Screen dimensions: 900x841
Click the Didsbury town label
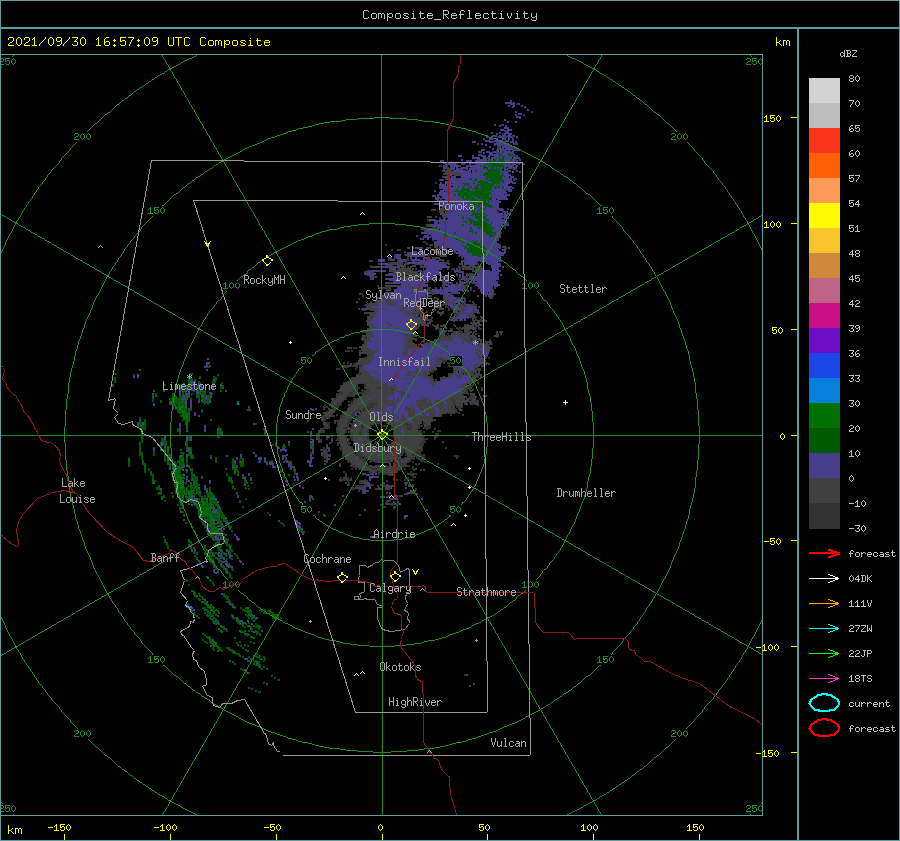point(378,448)
